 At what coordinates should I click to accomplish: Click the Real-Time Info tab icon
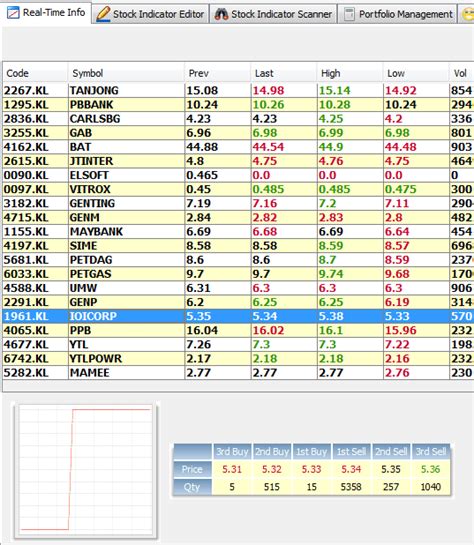(14, 13)
